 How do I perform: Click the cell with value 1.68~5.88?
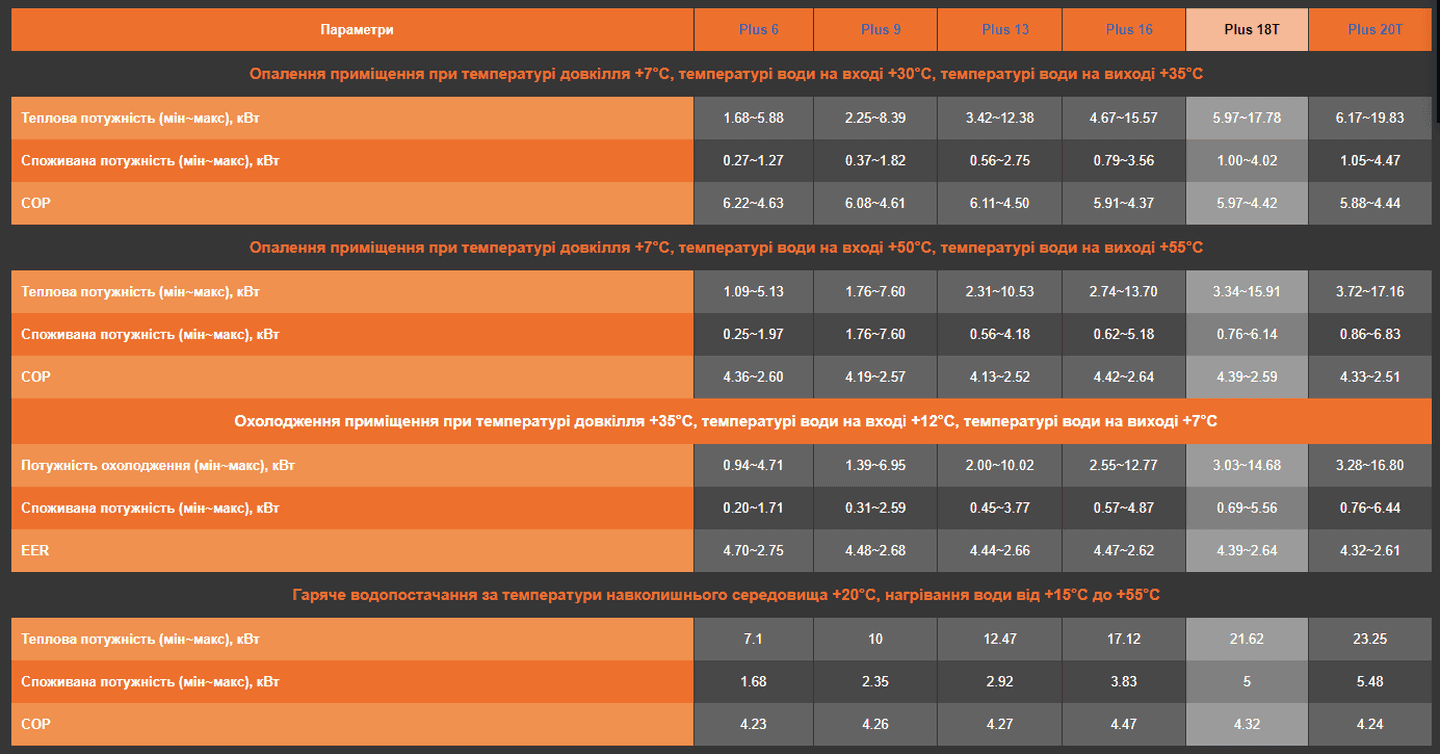tap(753, 118)
